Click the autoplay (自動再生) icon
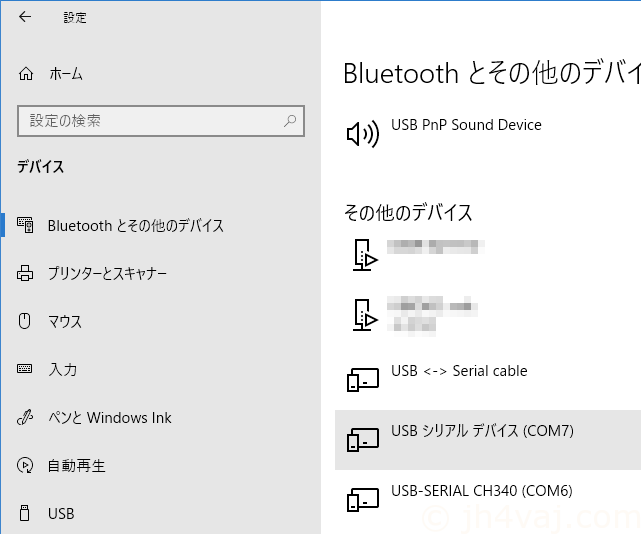Image resolution: width=641 pixels, height=534 pixels. point(25,465)
